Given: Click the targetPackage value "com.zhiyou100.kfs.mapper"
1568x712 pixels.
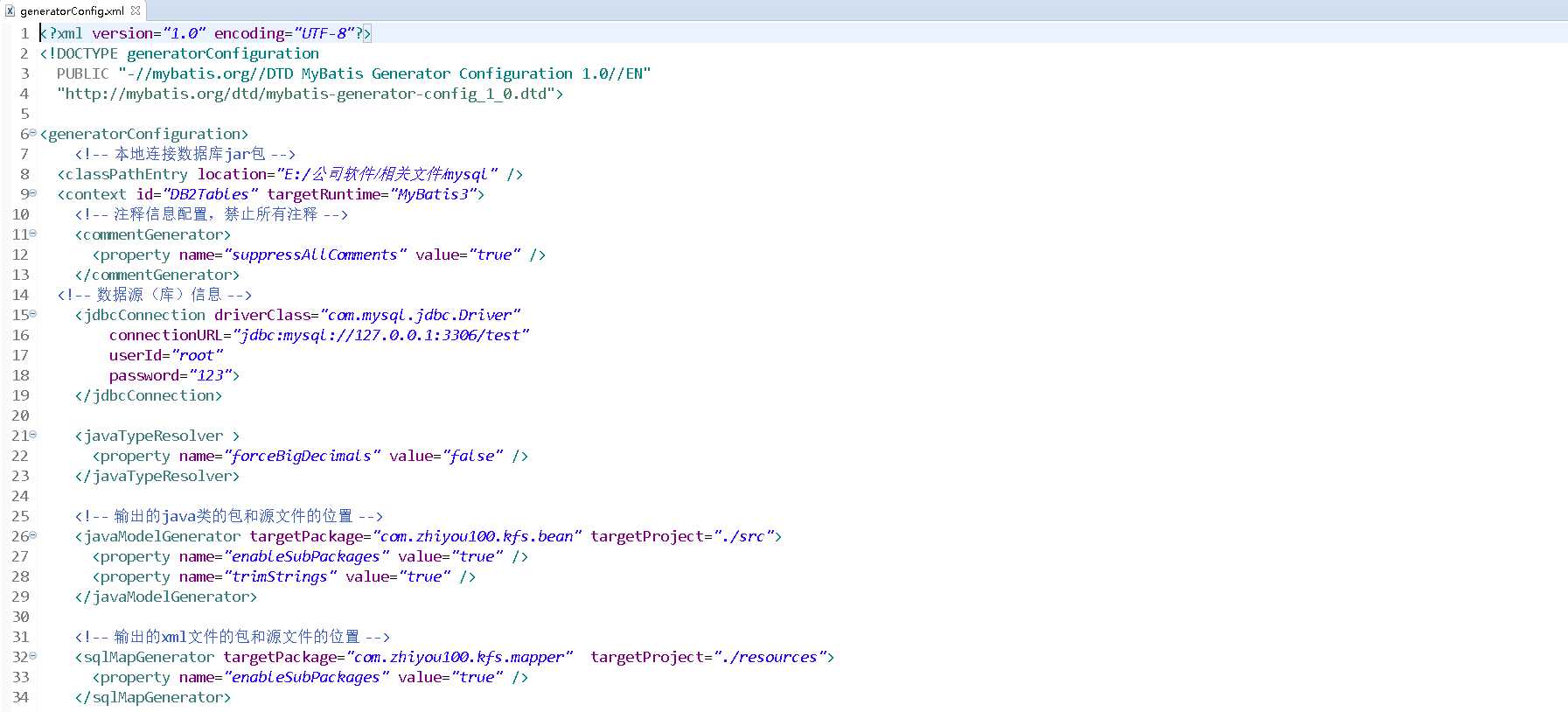Looking at the screenshot, I should [x=459, y=657].
